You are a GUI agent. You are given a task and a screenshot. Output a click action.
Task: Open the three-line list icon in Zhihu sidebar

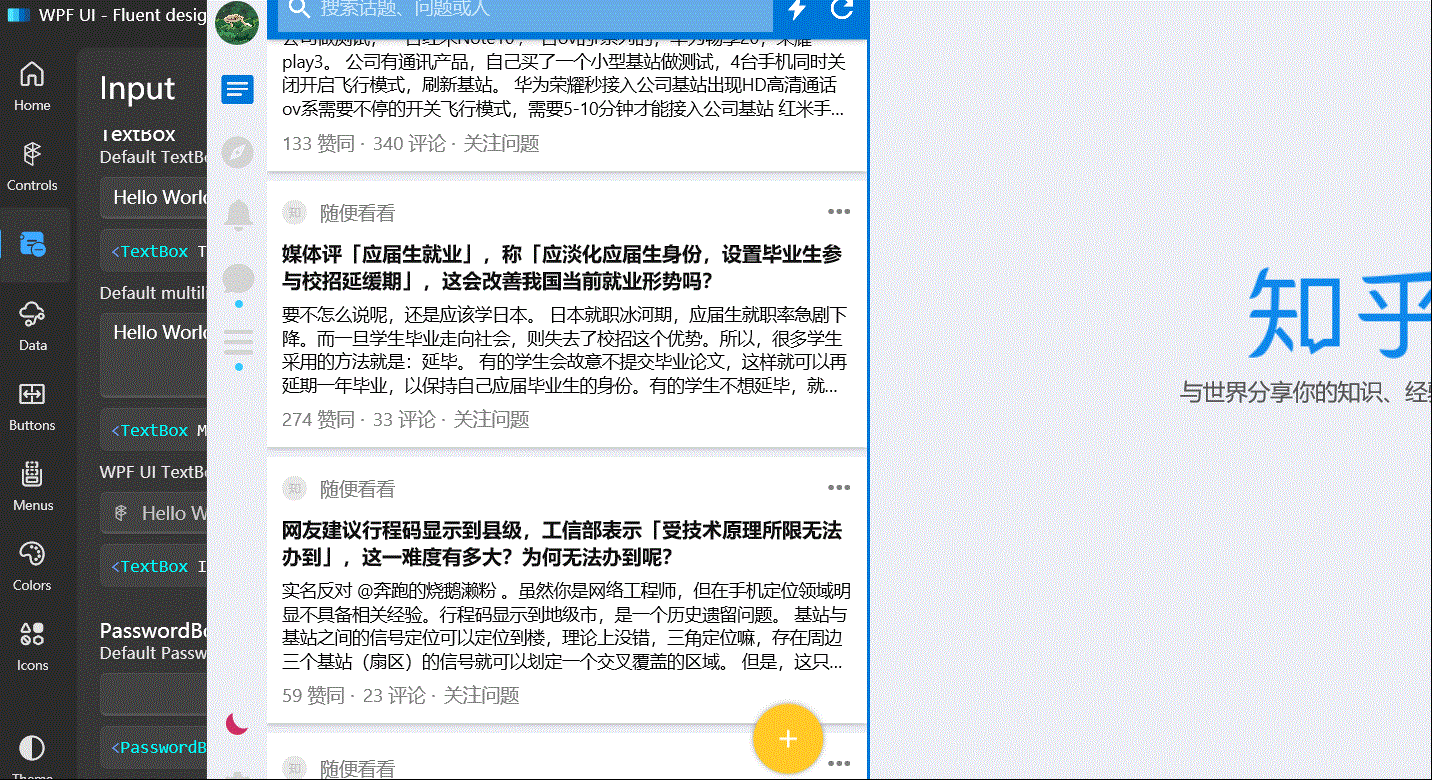(x=238, y=342)
